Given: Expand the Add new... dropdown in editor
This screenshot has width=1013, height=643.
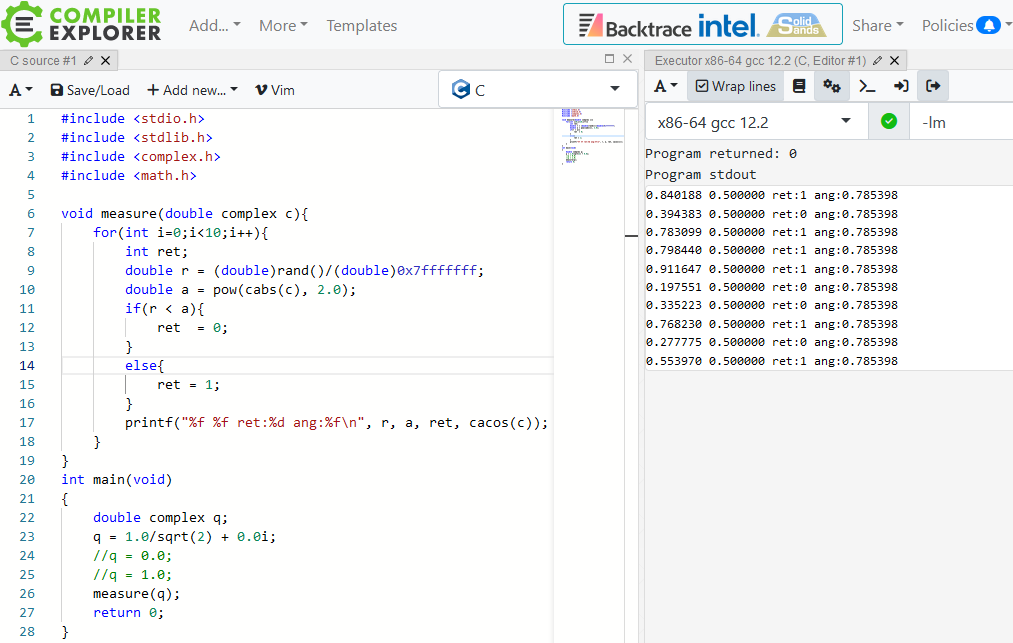Looking at the screenshot, I should [x=192, y=90].
